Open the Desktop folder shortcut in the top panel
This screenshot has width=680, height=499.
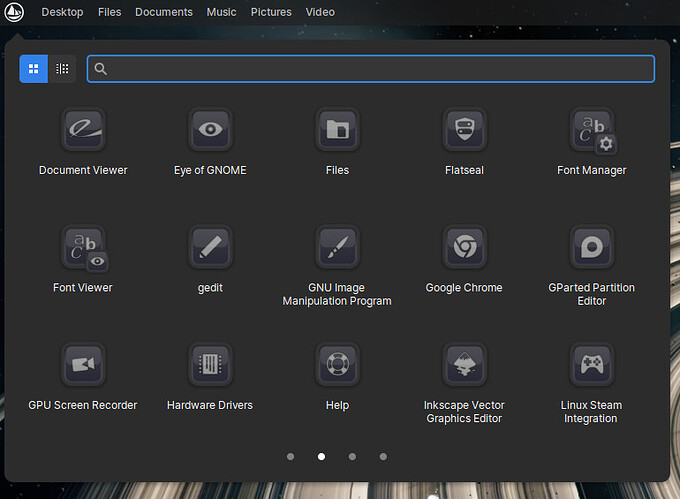coord(62,12)
